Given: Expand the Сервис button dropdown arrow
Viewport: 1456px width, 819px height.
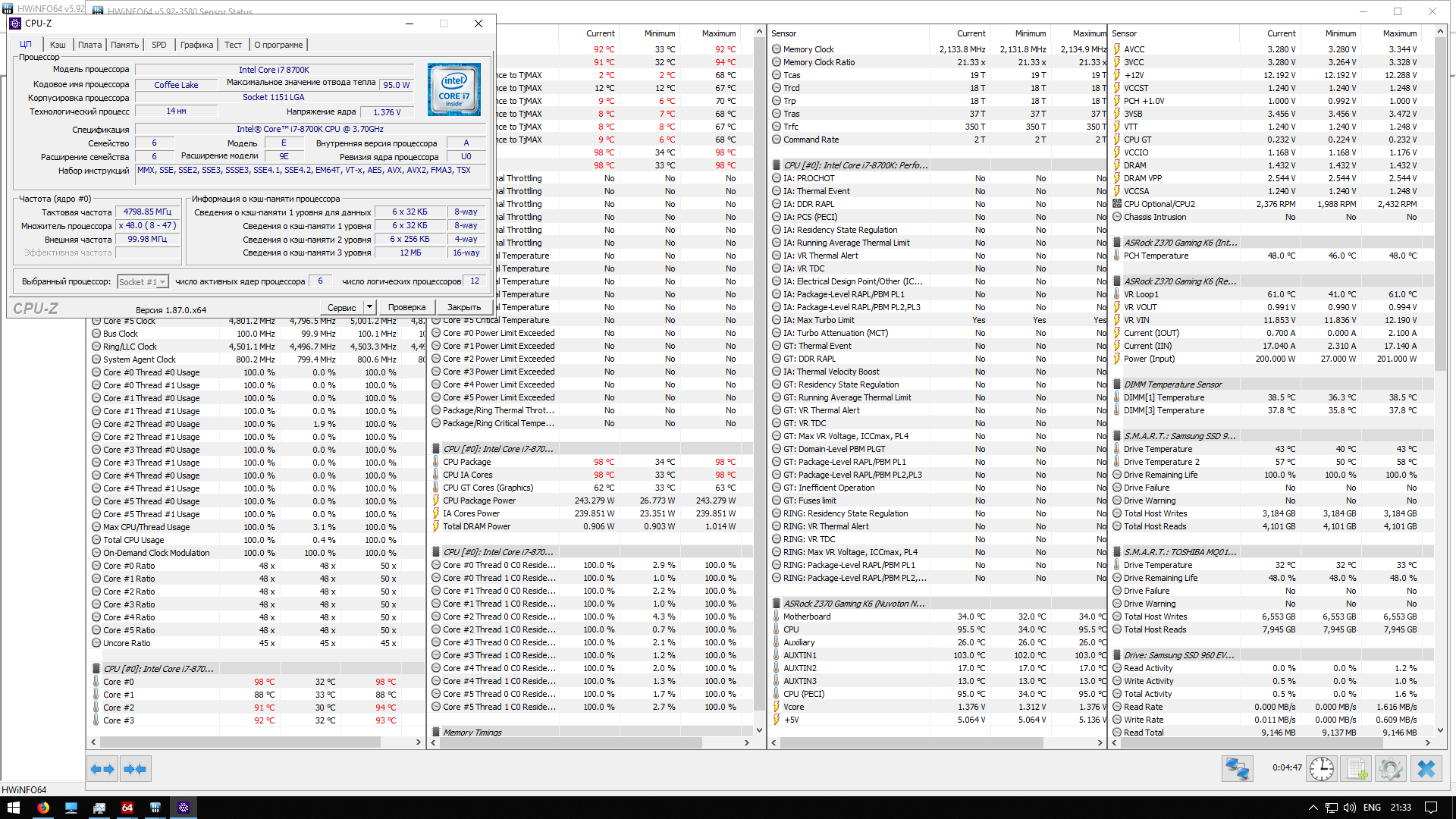Looking at the screenshot, I should click(x=369, y=307).
